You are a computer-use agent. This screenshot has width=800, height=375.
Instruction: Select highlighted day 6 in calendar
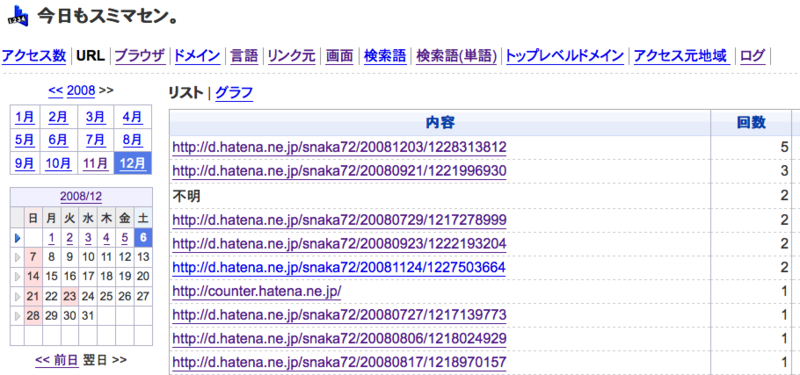coord(143,238)
